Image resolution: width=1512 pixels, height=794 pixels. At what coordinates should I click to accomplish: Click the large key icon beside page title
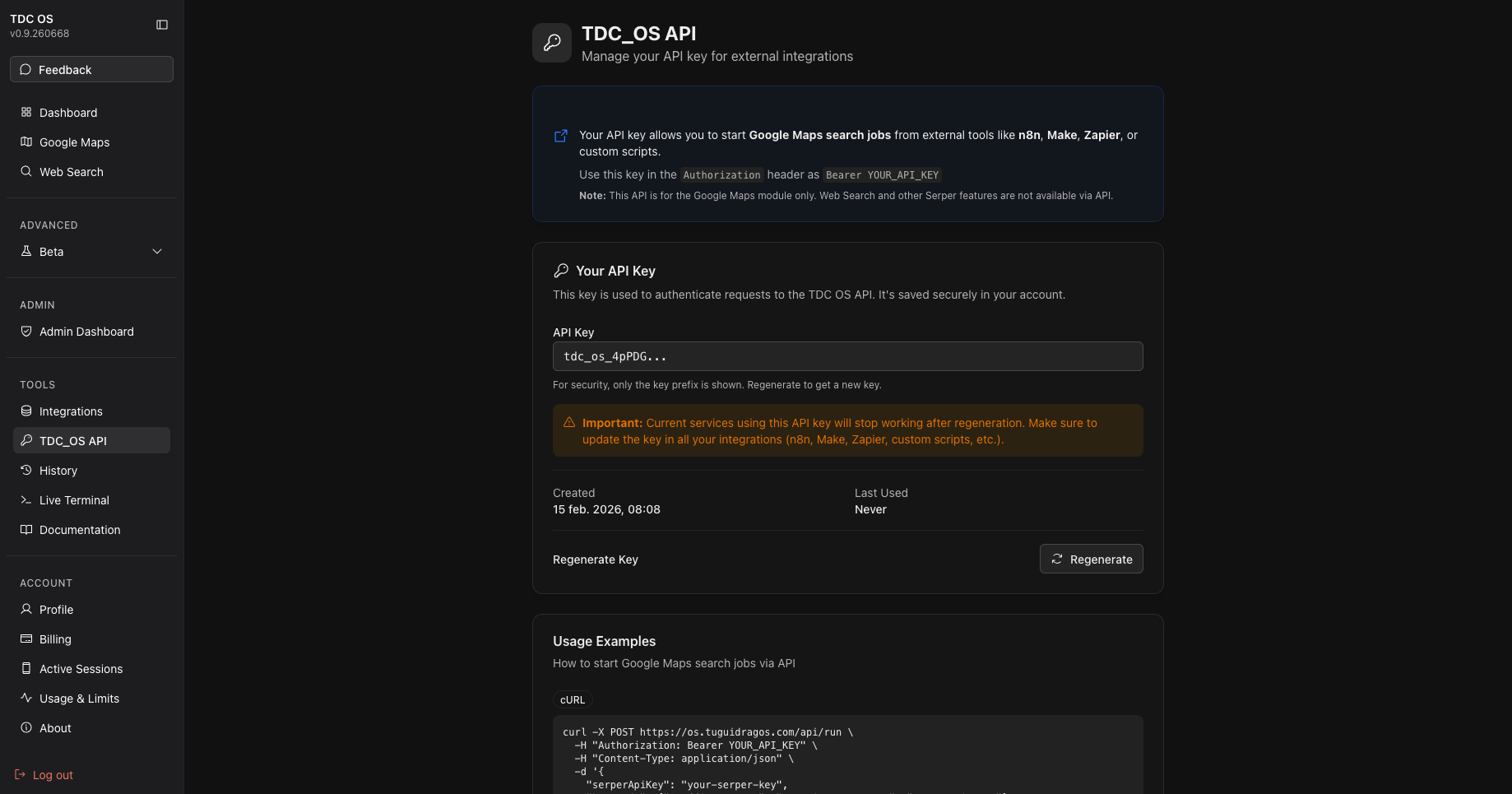tap(552, 43)
